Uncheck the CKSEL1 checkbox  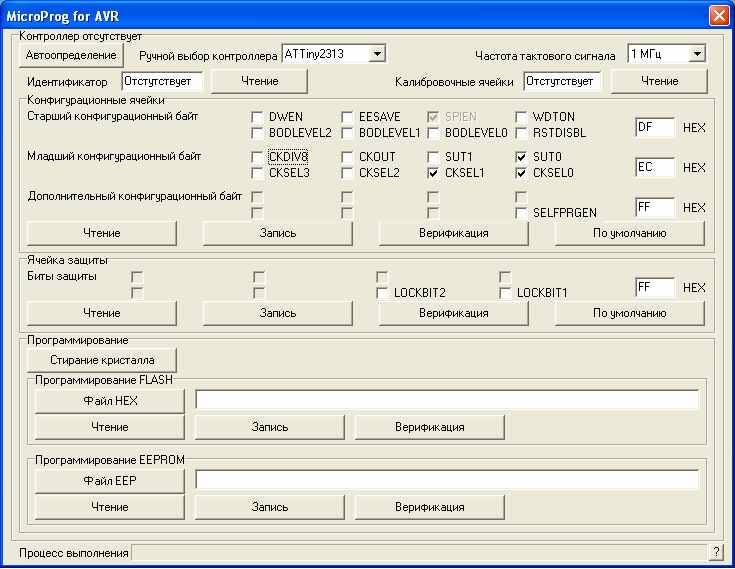tap(434, 173)
